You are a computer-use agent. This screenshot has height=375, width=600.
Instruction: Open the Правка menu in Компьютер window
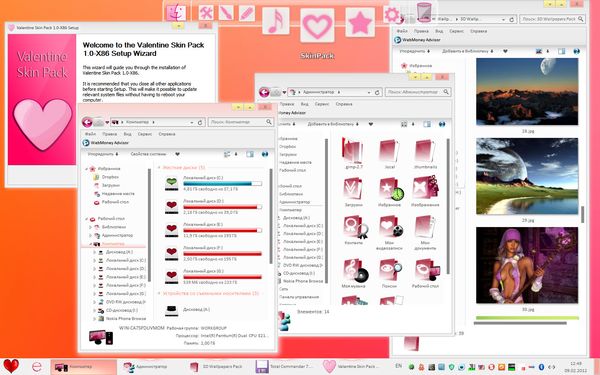click(x=109, y=134)
